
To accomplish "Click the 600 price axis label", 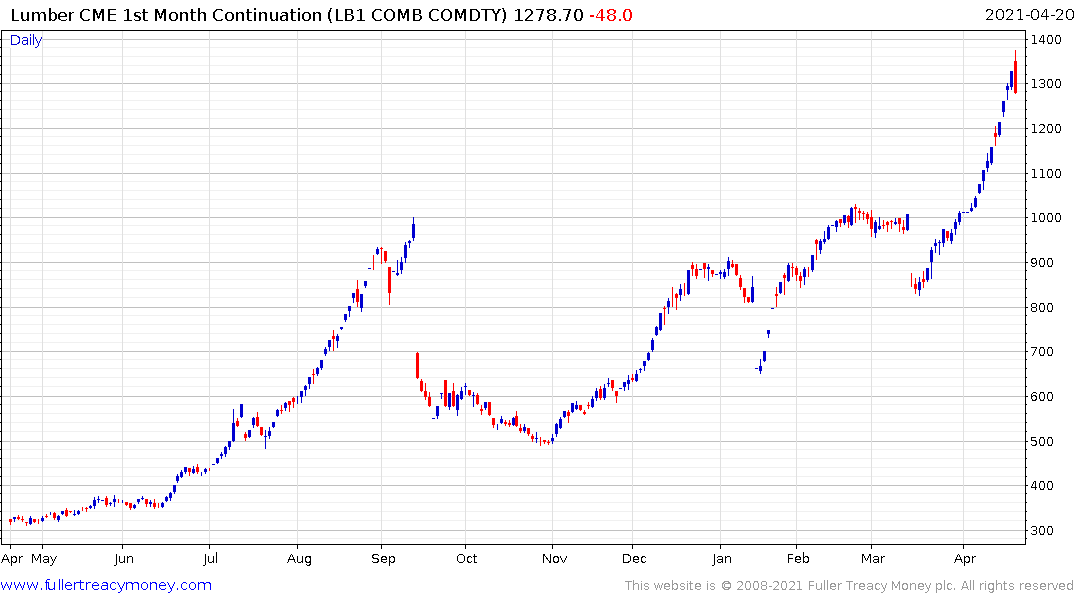I will [x=1042, y=397].
